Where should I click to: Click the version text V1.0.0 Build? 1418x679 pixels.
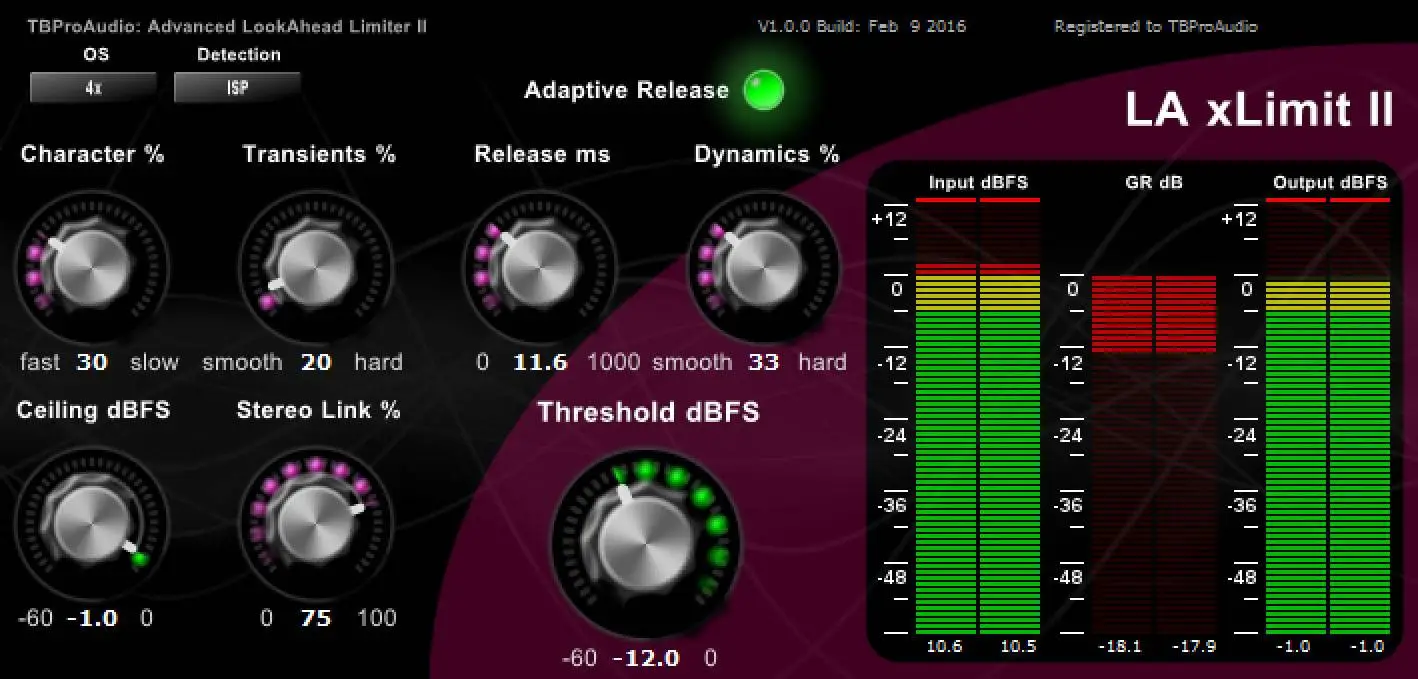tap(862, 27)
